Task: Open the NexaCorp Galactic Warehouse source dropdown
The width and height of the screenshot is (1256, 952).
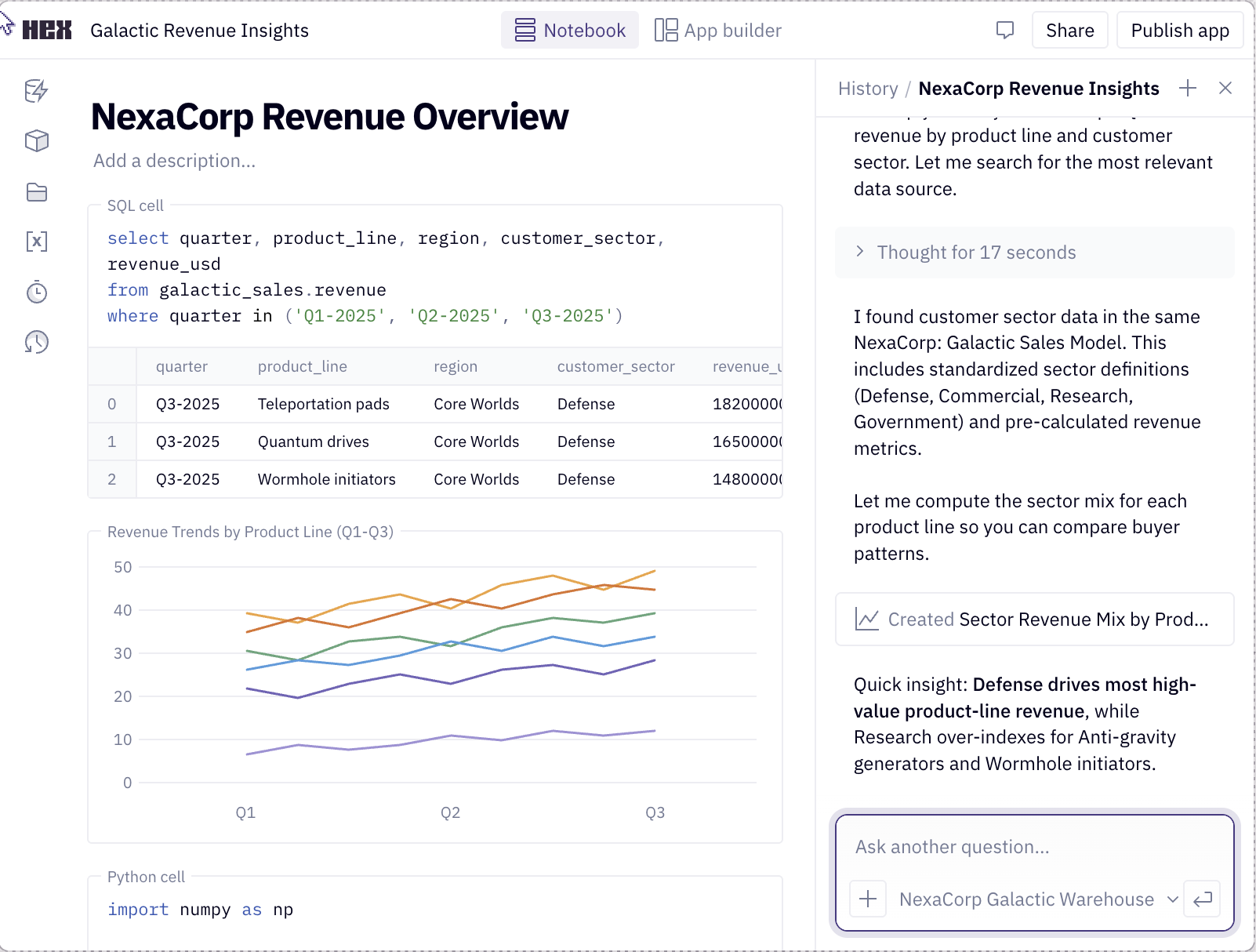Action: point(1039,899)
